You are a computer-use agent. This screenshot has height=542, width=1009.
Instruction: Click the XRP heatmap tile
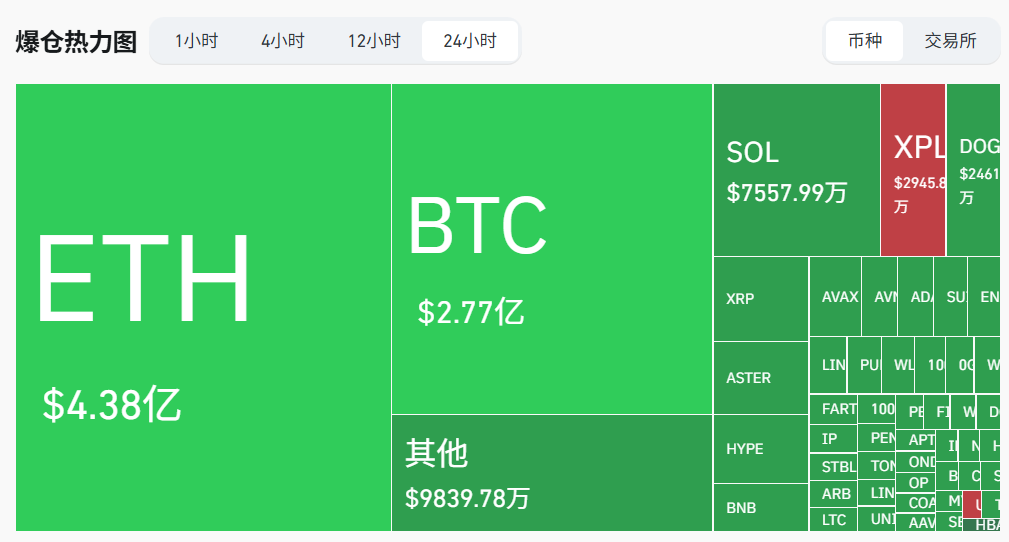pyautogui.click(x=760, y=299)
